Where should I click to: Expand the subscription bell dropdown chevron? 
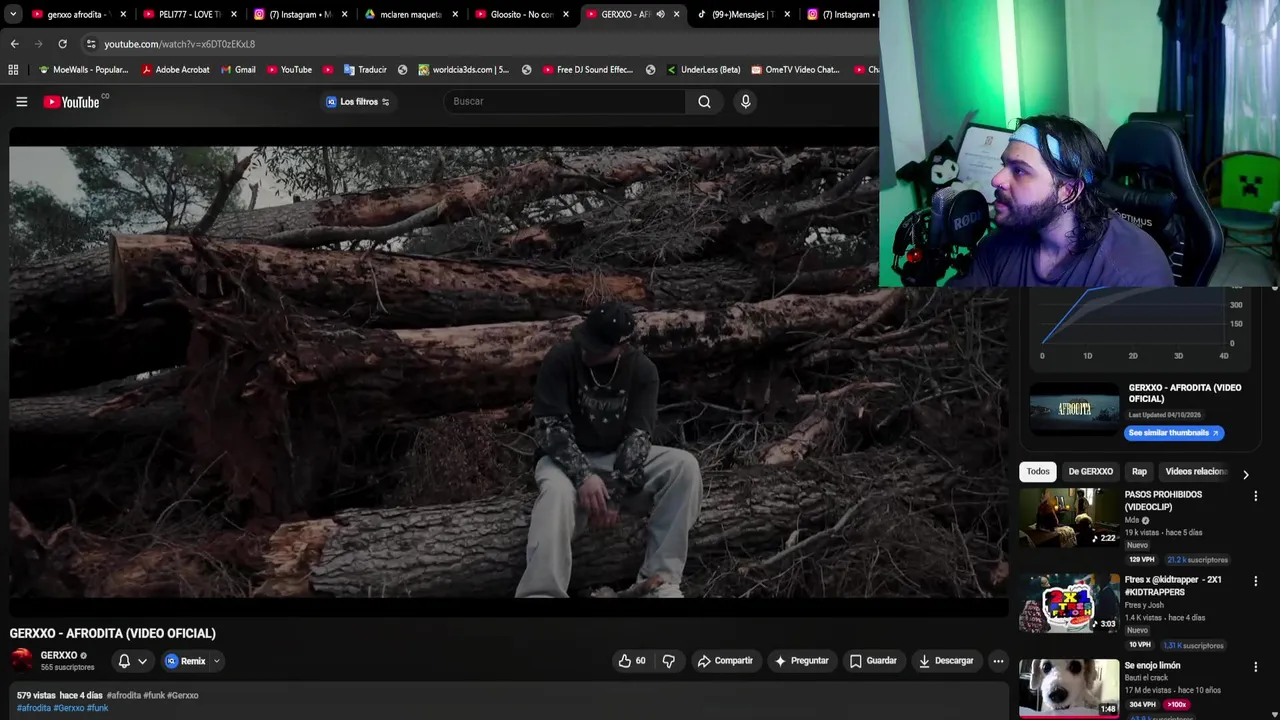[x=142, y=661]
